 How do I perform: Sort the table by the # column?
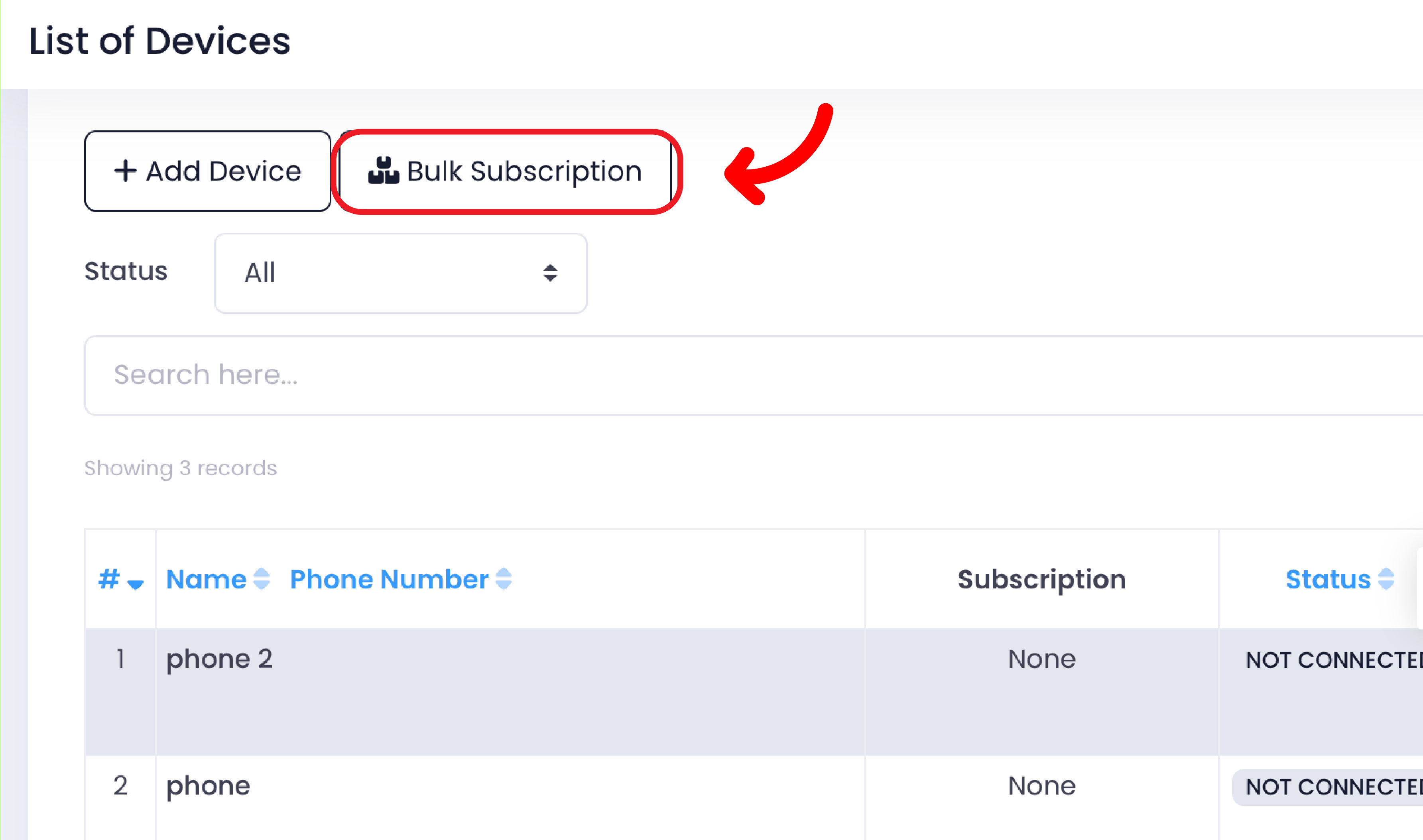(x=109, y=579)
